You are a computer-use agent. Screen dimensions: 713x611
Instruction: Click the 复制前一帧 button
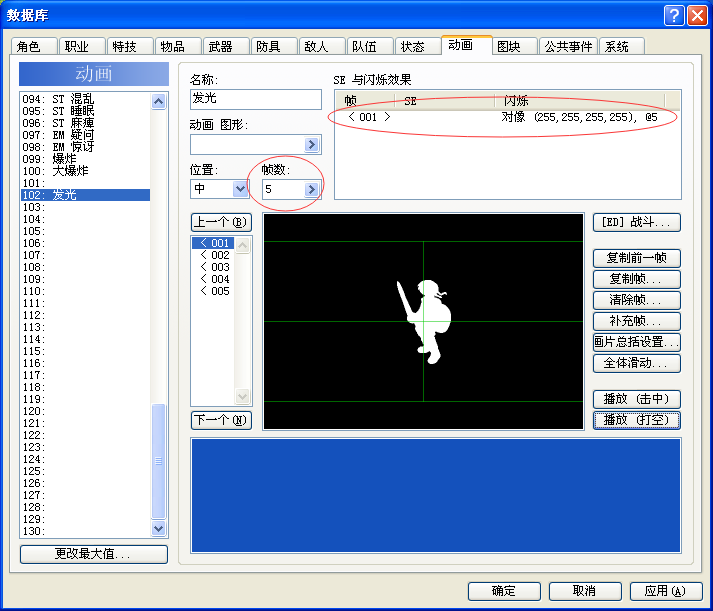(x=637, y=258)
